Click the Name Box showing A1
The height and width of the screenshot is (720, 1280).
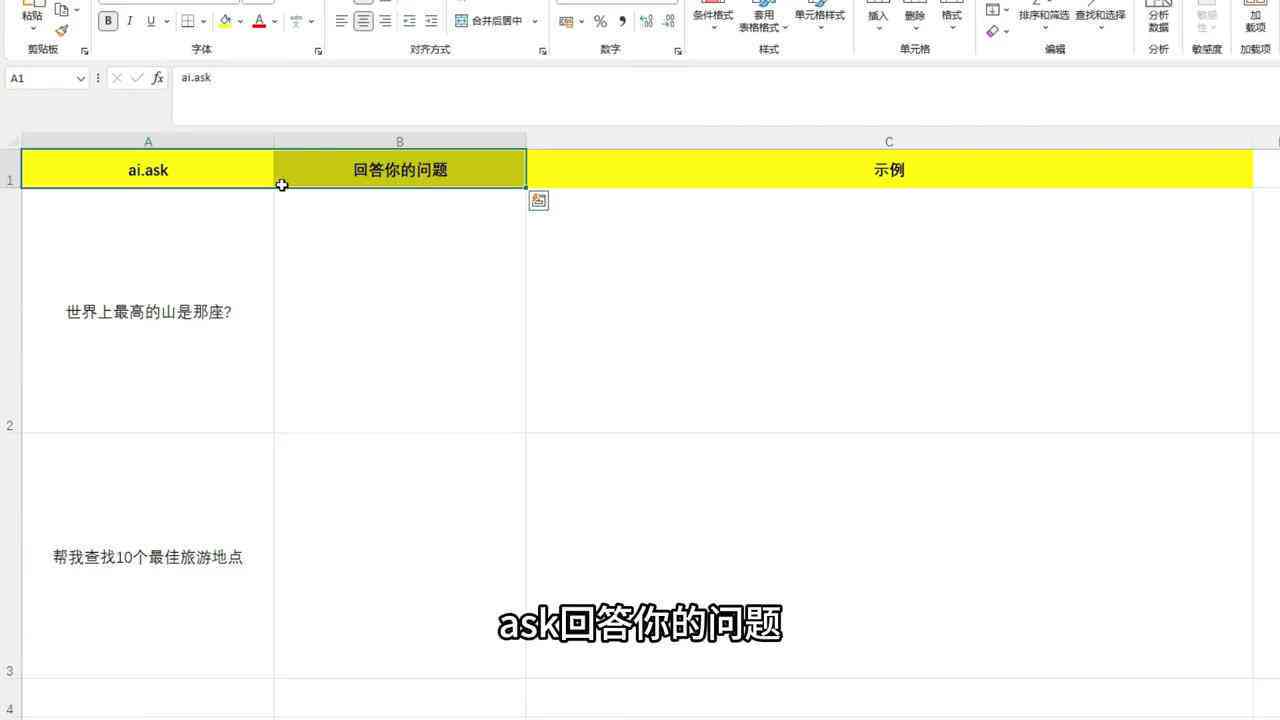pos(40,78)
